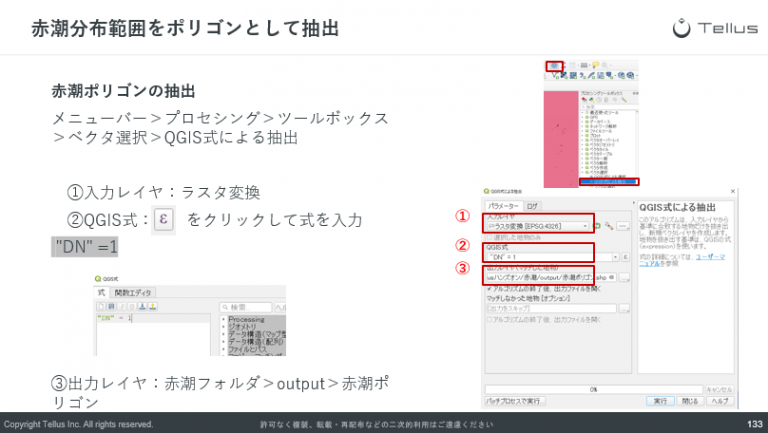Click the epsilon expression icon on the slide
Screen dimensions: 768x433
coord(163,219)
